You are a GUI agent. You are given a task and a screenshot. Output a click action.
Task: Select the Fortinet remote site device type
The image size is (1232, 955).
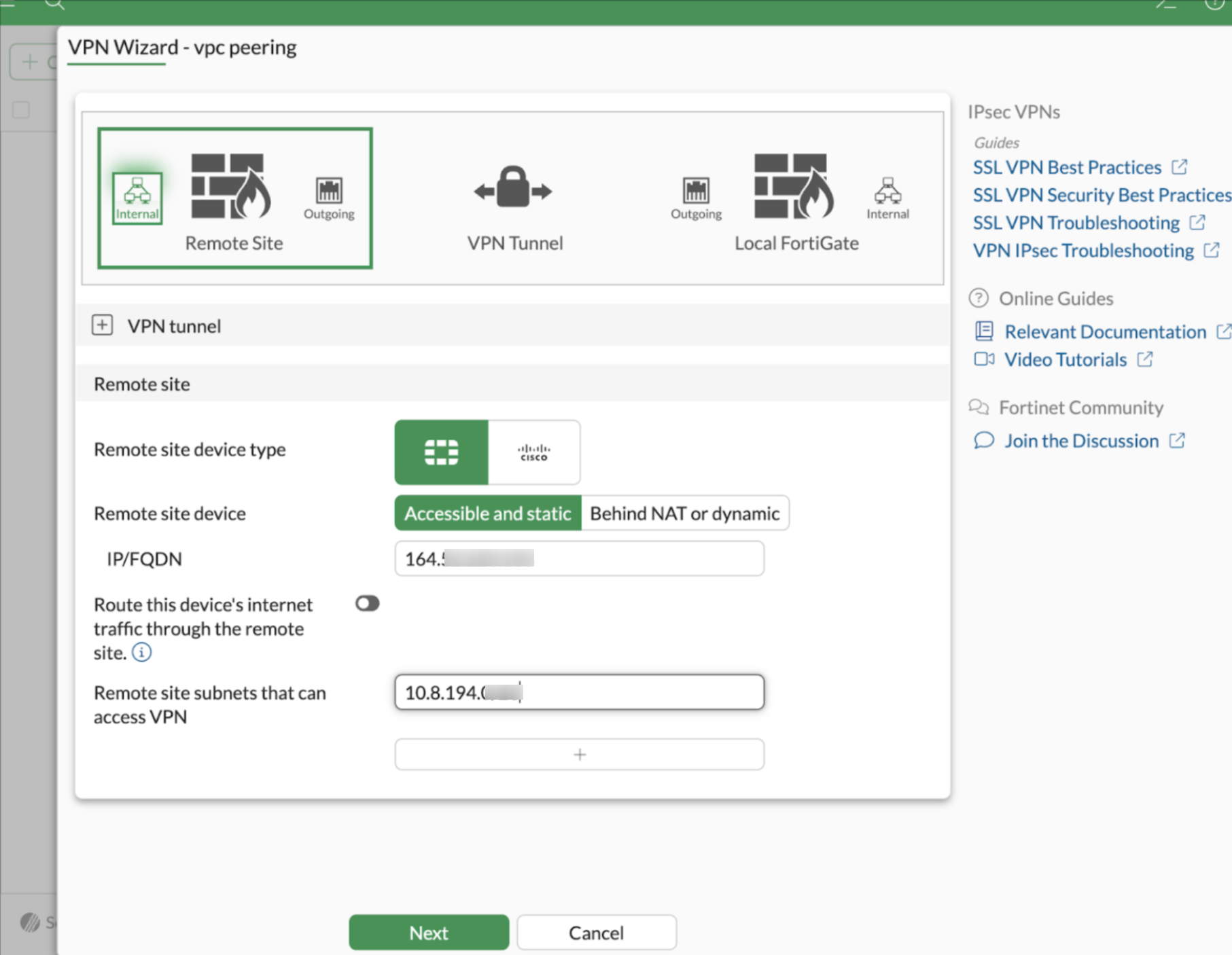(441, 452)
